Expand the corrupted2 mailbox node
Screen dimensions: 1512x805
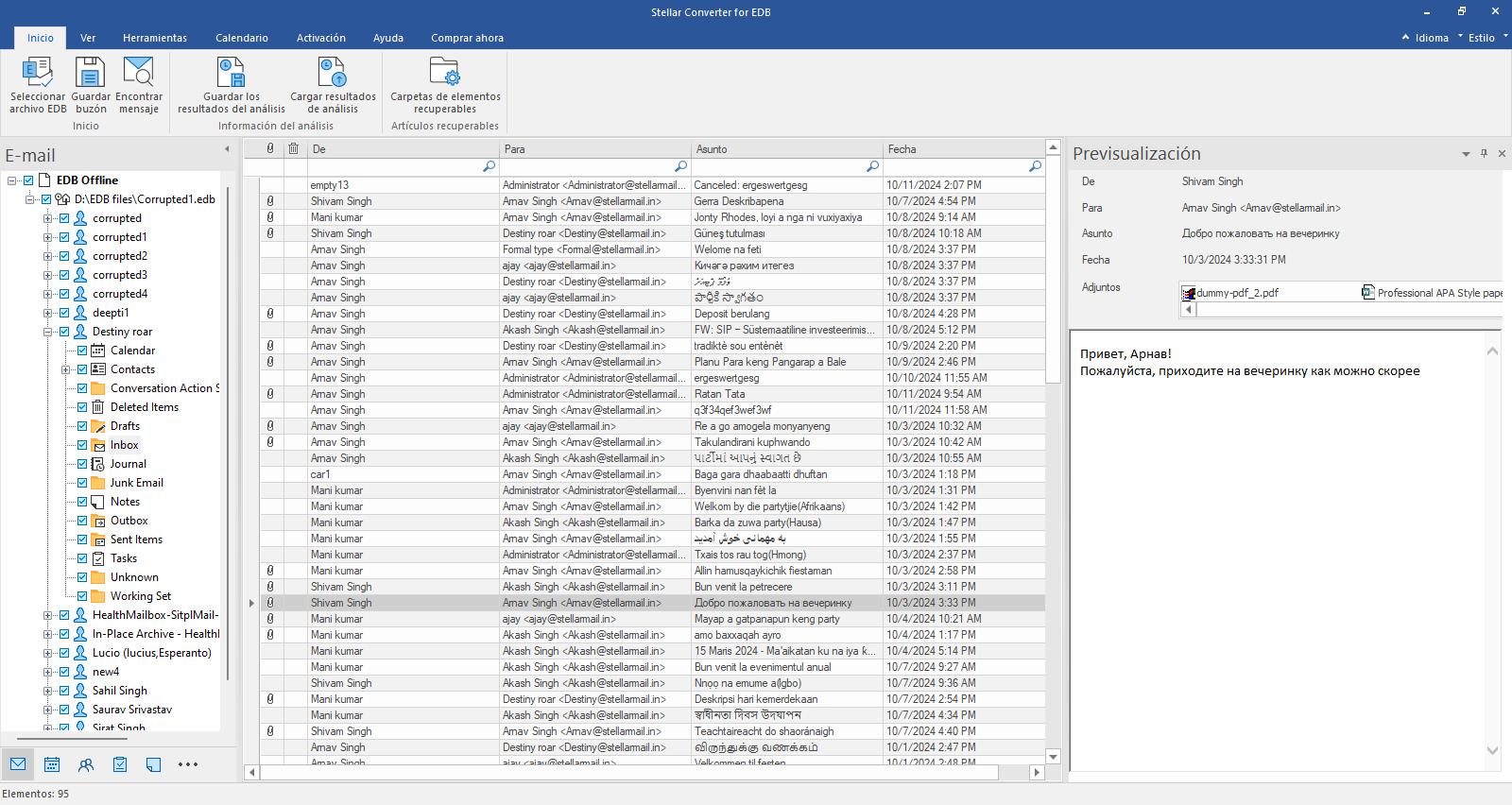coord(47,256)
